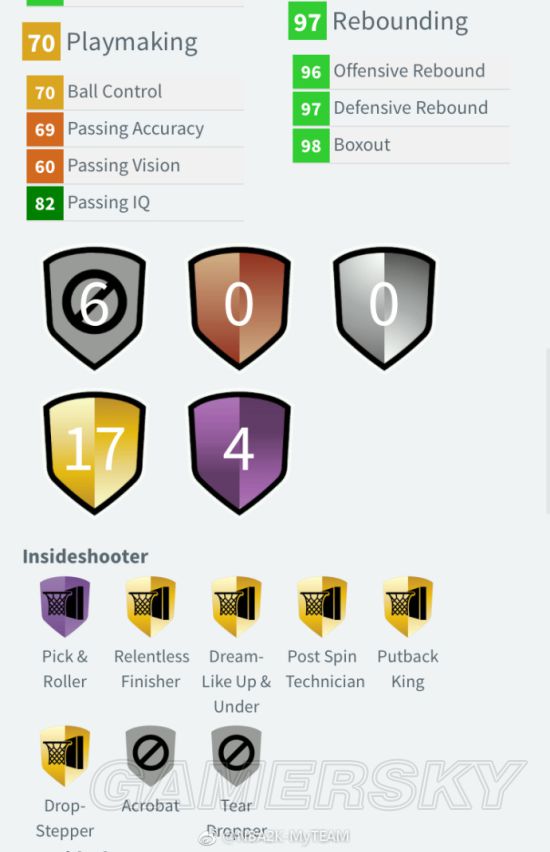Click the Post Spin Technician badge icon
This screenshot has width=550, height=852.
322,606
